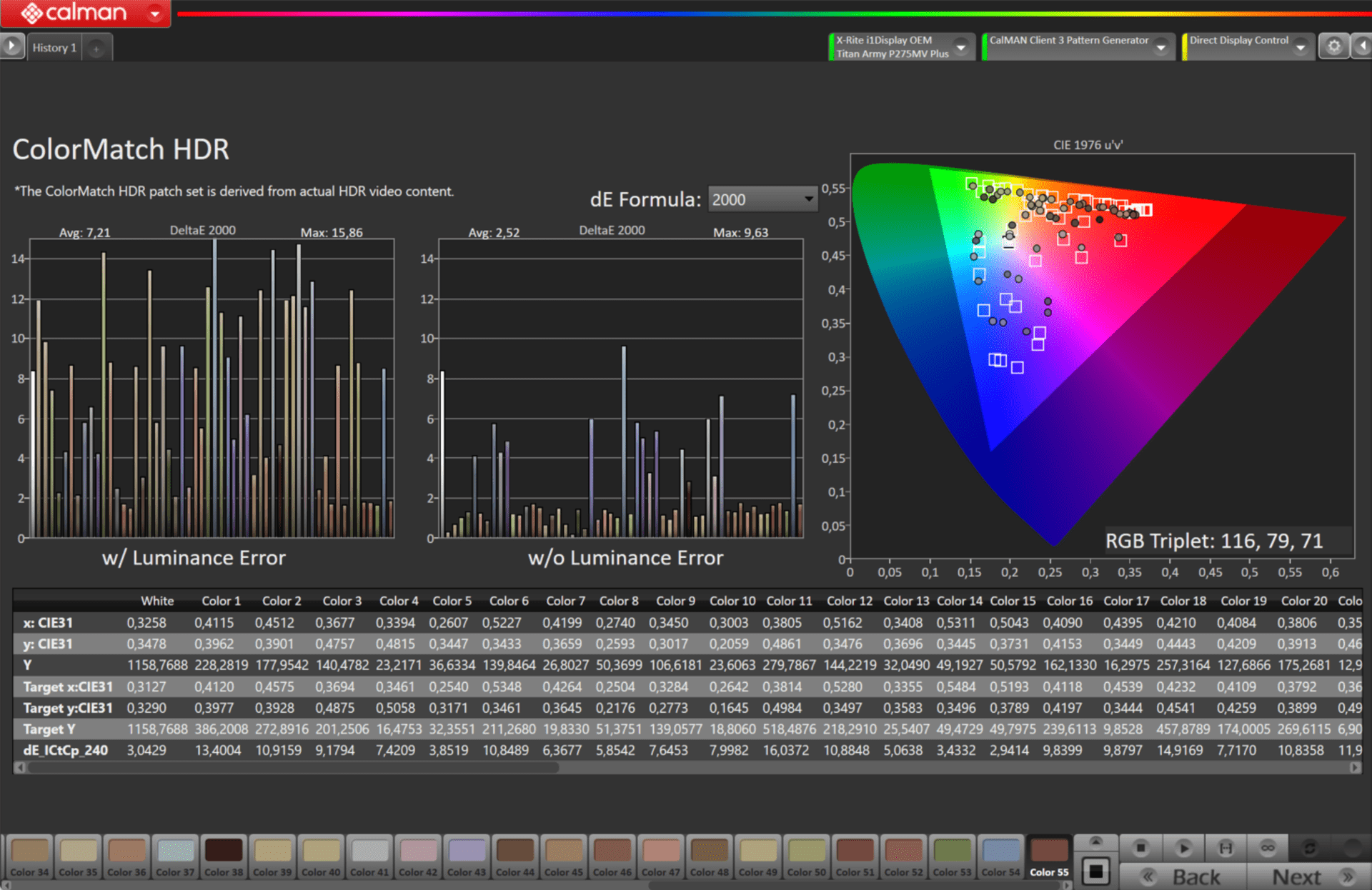Image resolution: width=1372 pixels, height=890 pixels.
Task: Expand the CalMAN Client 3 Pattern Generator dropdown
Action: coord(1162,47)
